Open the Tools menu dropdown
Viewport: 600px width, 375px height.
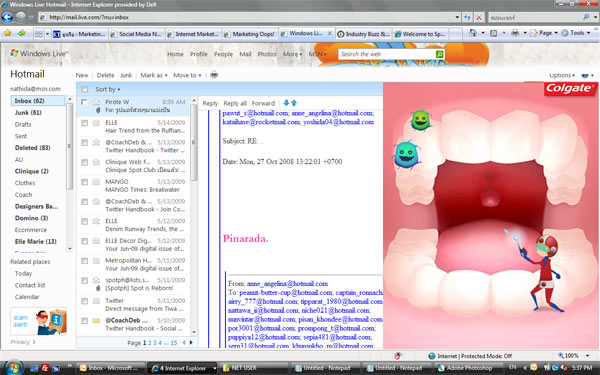point(576,33)
